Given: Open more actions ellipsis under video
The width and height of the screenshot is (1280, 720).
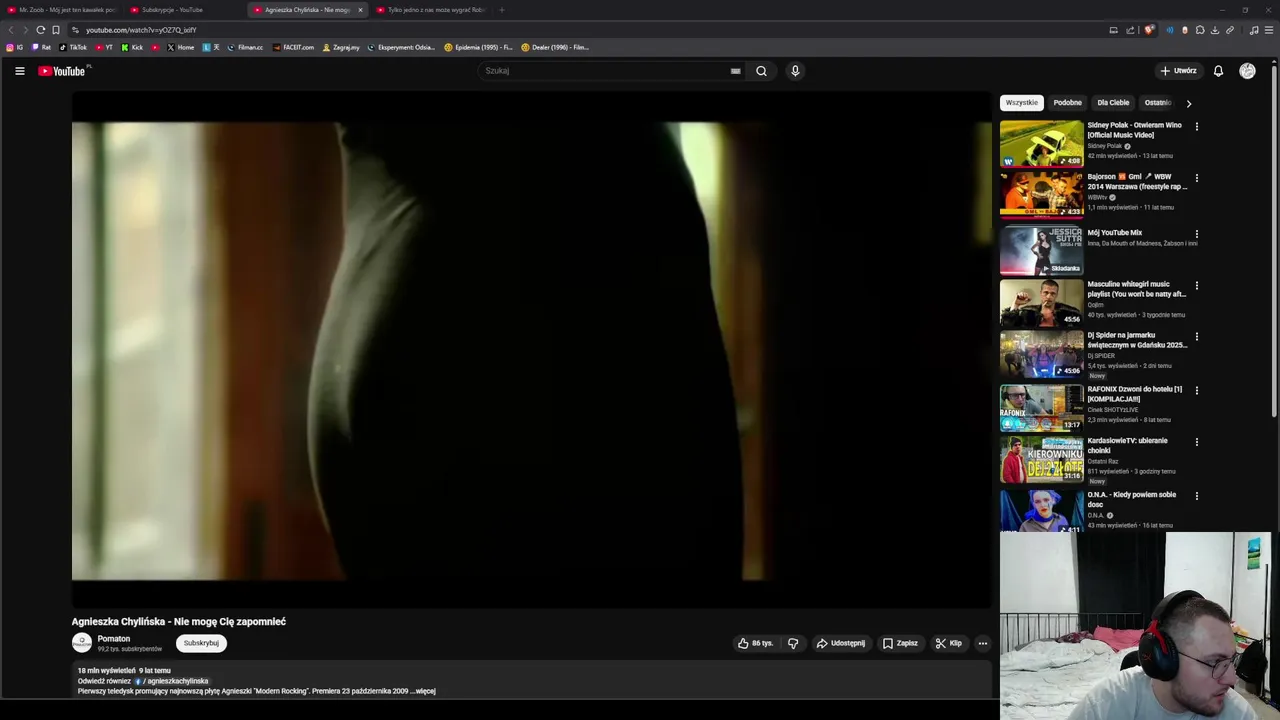Looking at the screenshot, I should (x=983, y=643).
